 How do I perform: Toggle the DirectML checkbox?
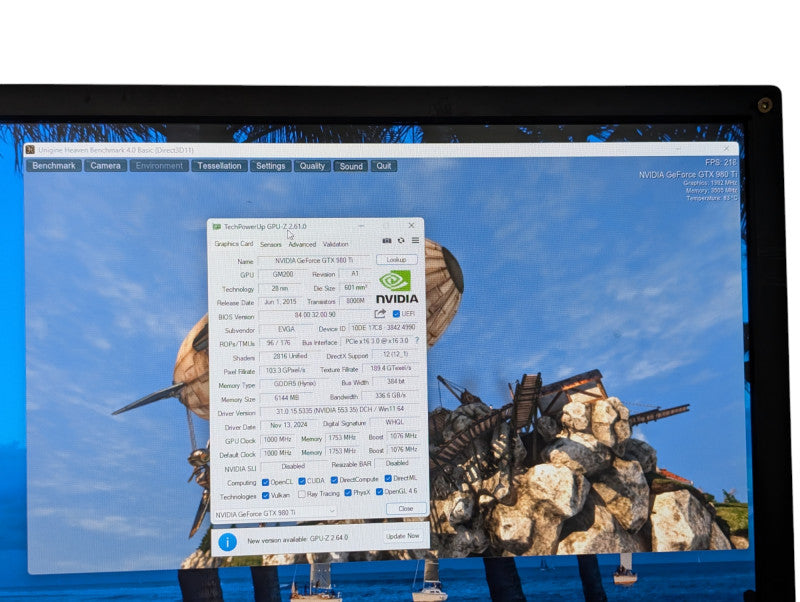pyautogui.click(x=388, y=479)
